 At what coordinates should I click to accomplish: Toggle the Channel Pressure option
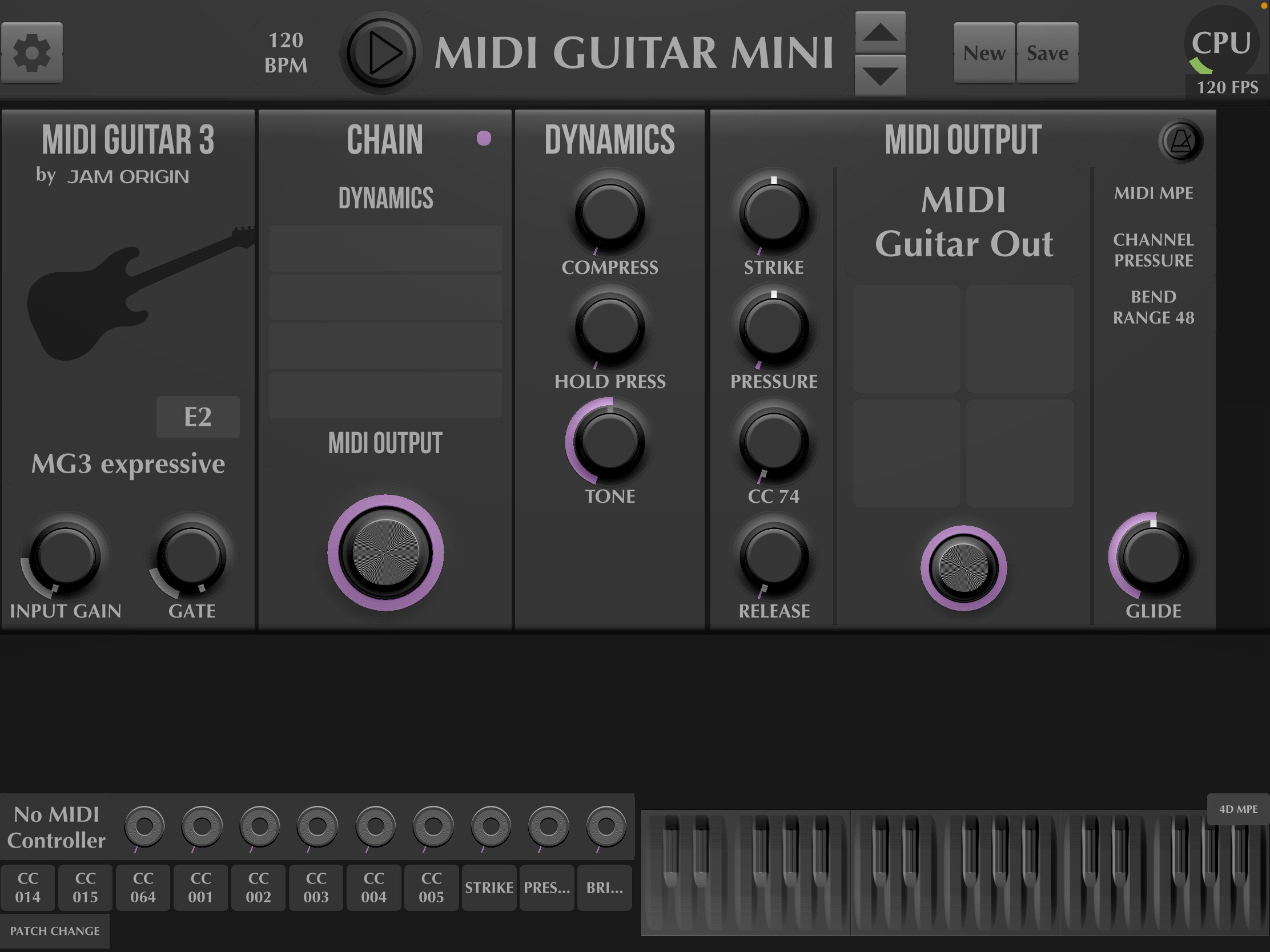tap(1154, 250)
